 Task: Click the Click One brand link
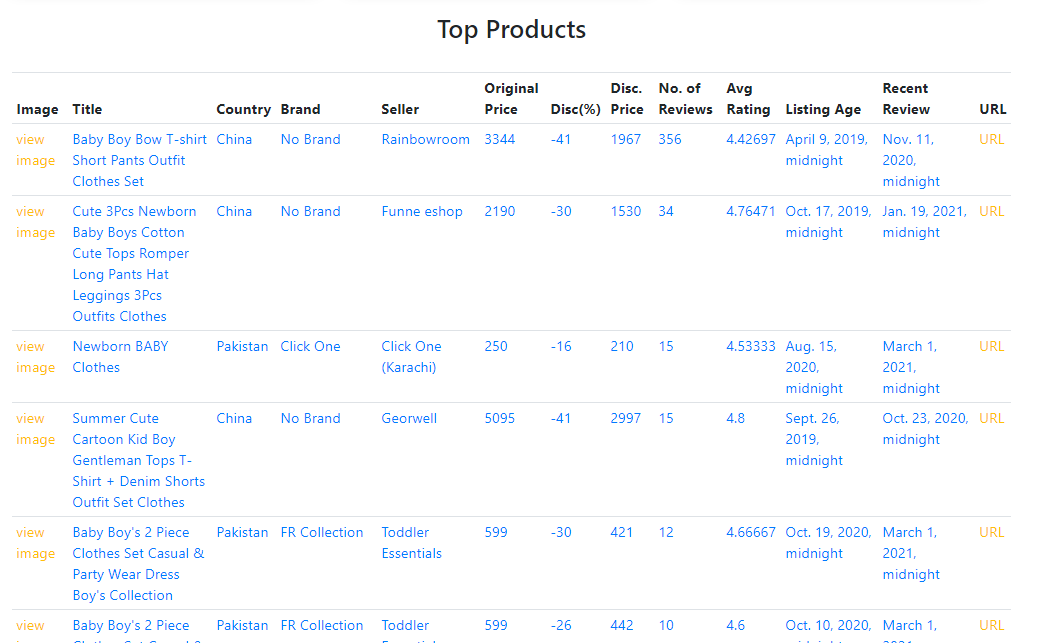pyautogui.click(x=310, y=346)
